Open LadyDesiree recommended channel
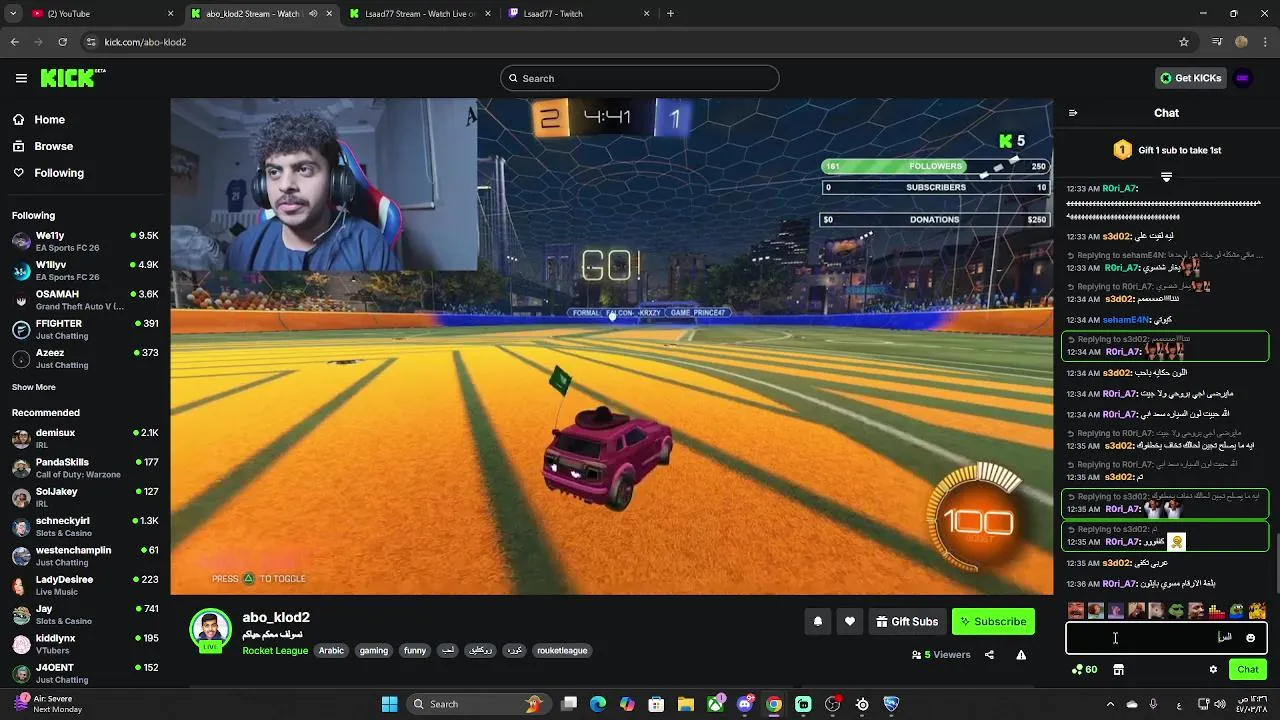 click(85, 585)
